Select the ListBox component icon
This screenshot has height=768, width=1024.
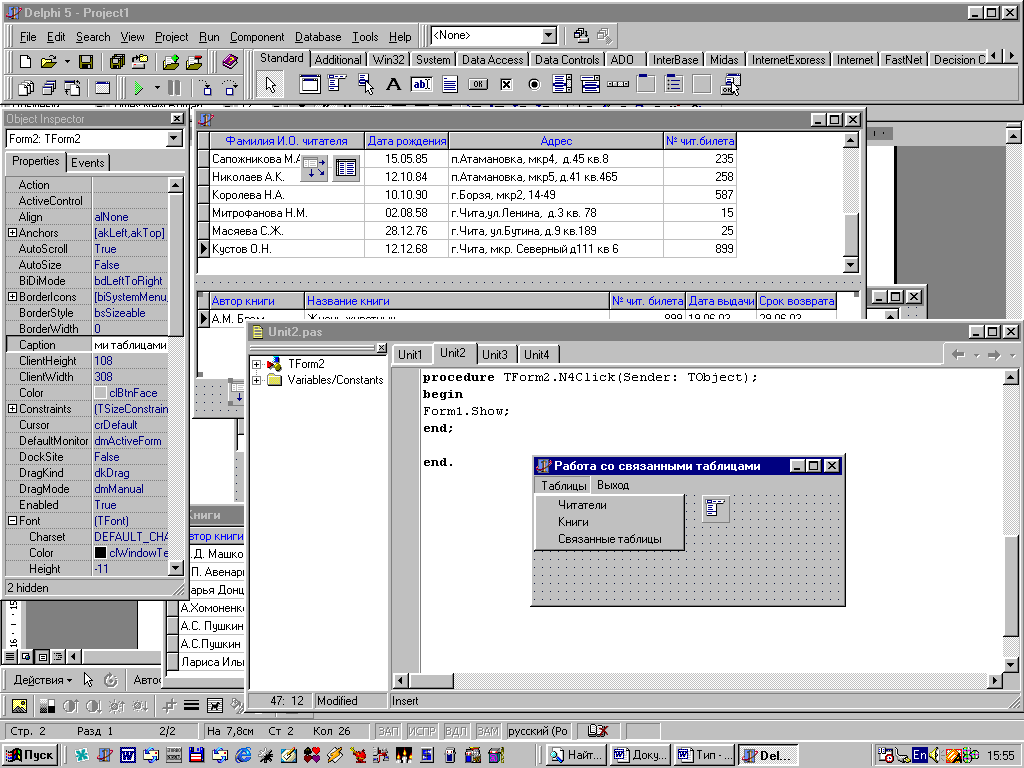pyautogui.click(x=562, y=84)
